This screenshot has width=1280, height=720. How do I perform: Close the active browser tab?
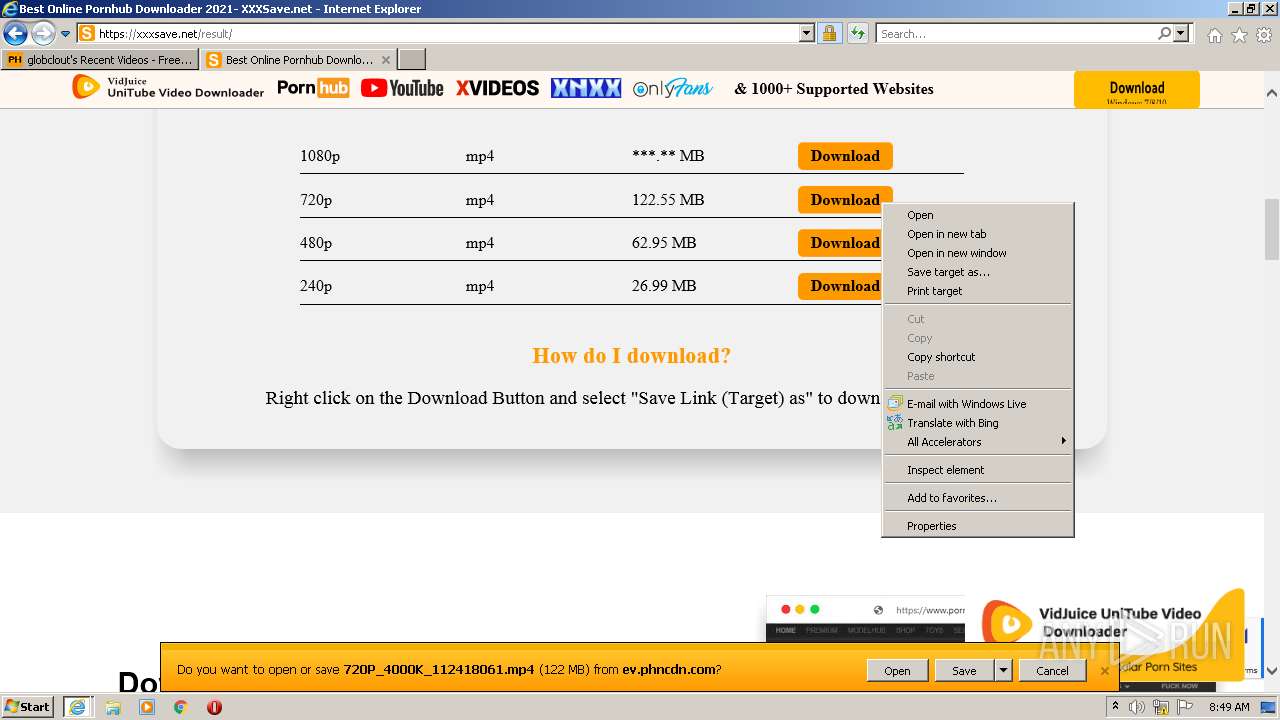tap(386, 60)
